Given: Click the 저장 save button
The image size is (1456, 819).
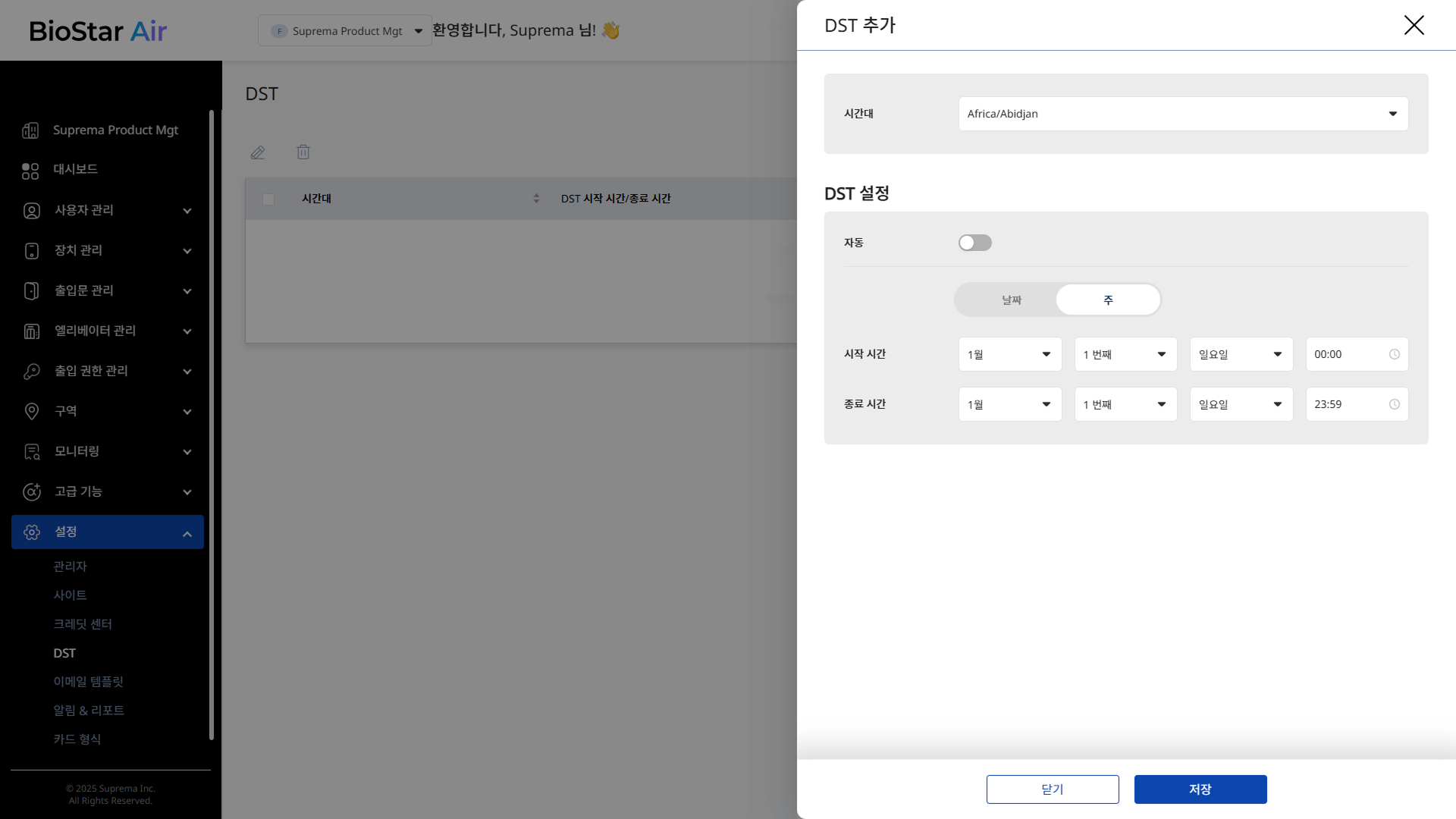Looking at the screenshot, I should (x=1200, y=789).
